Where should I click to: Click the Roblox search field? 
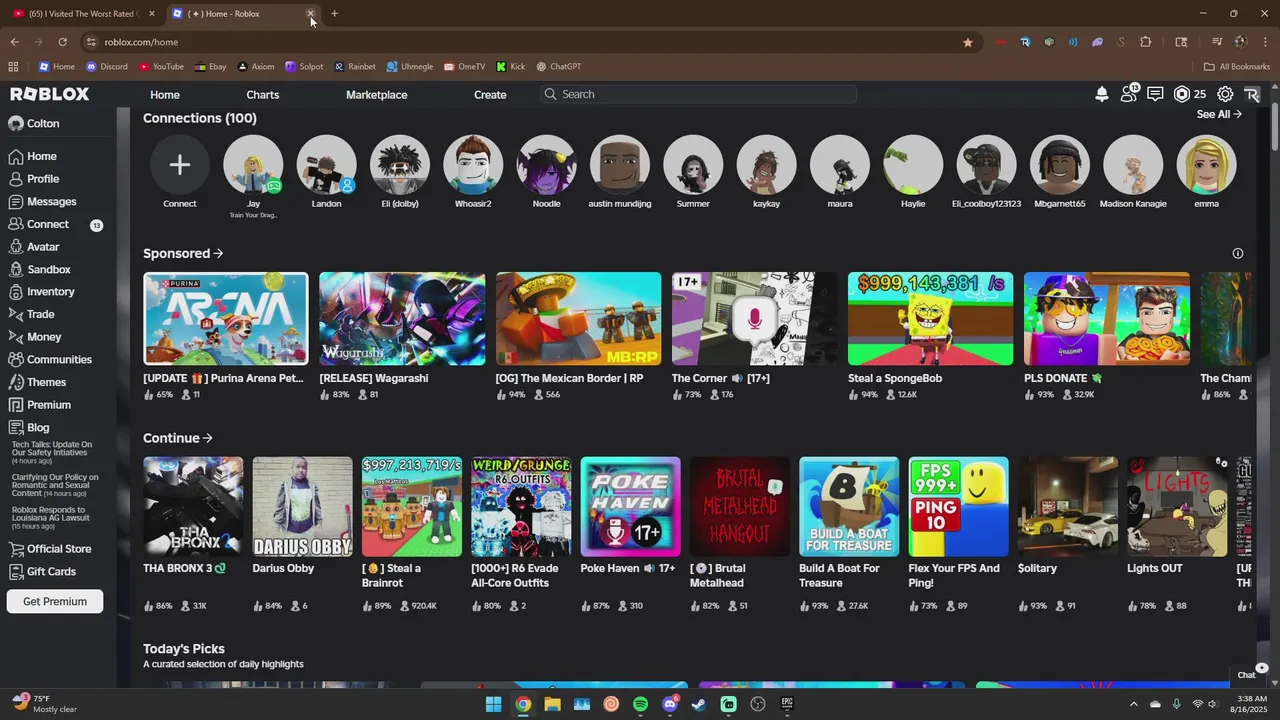point(698,94)
